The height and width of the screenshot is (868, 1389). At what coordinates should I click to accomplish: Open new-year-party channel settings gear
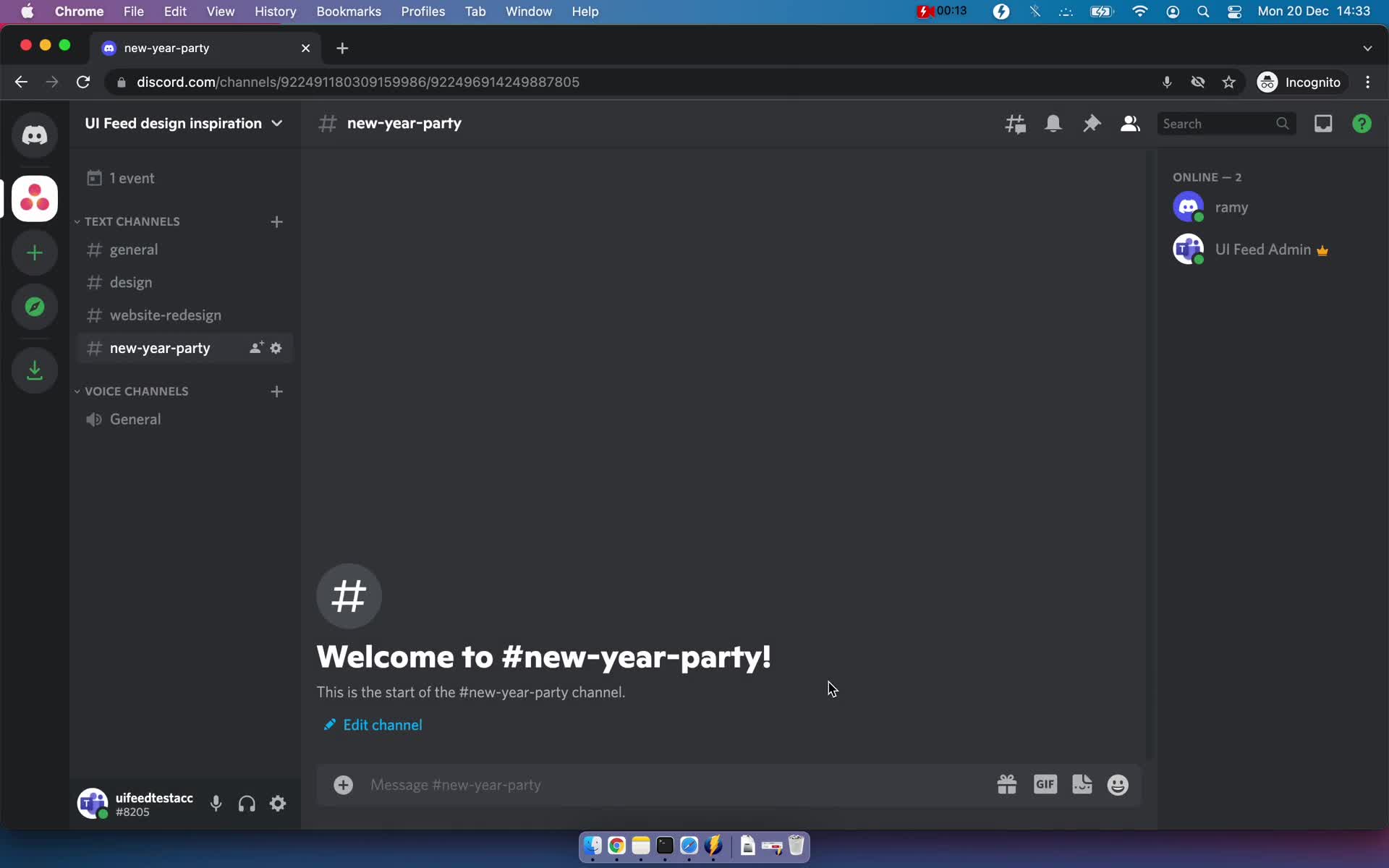click(x=276, y=348)
